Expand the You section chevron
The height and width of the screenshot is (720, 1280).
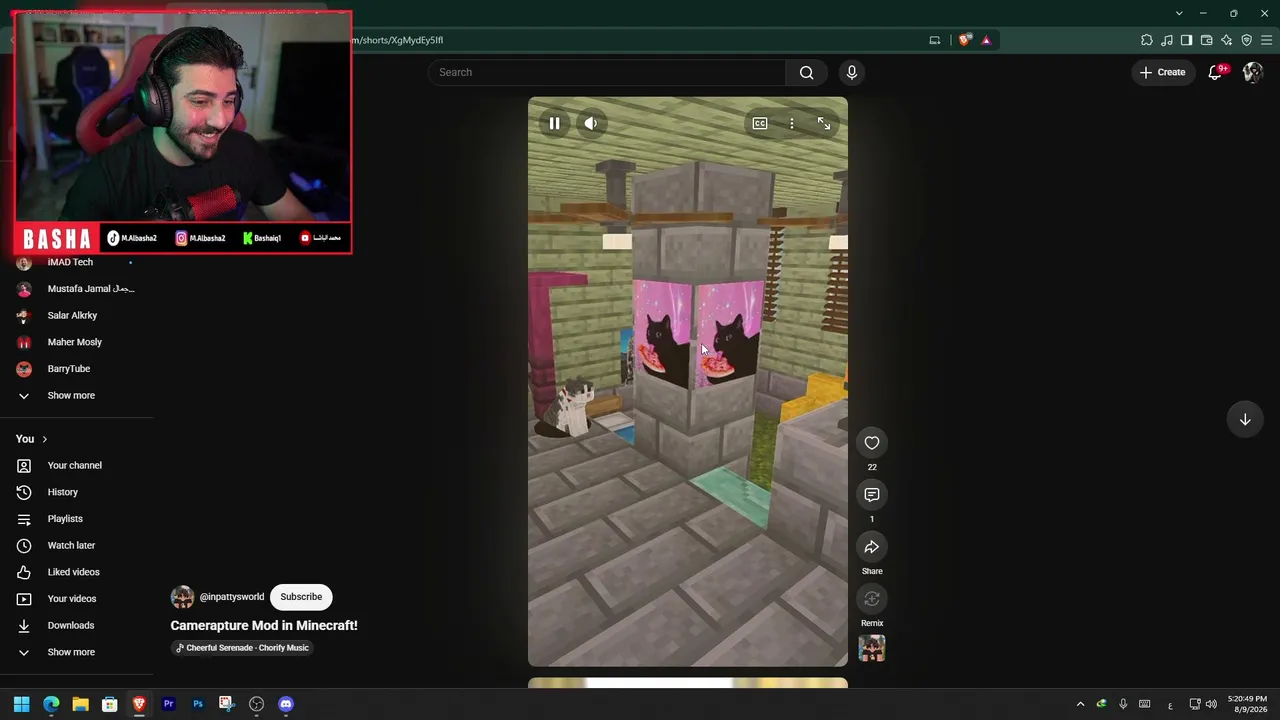coord(44,439)
